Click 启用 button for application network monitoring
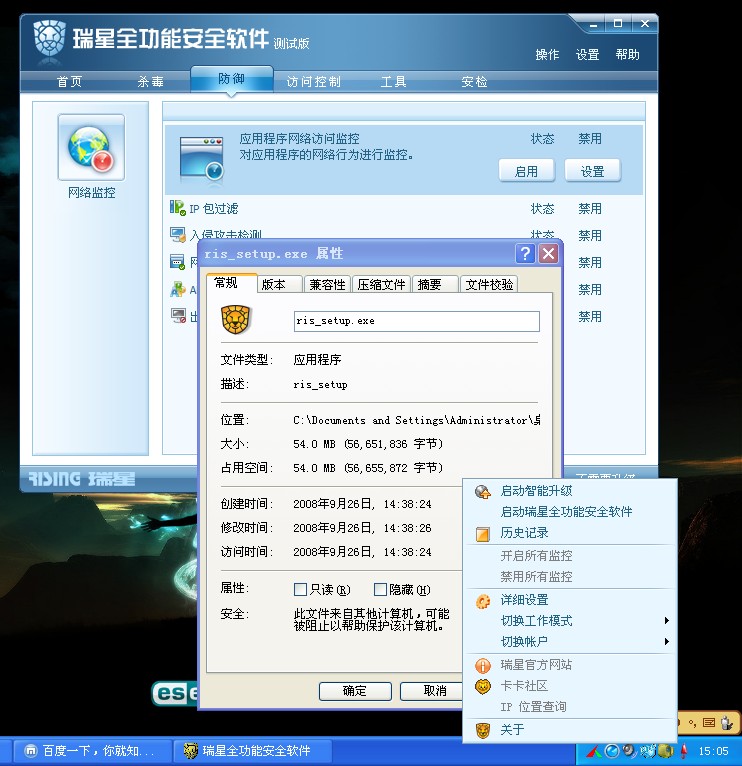Screen dimensions: 742x766 (x=527, y=171)
